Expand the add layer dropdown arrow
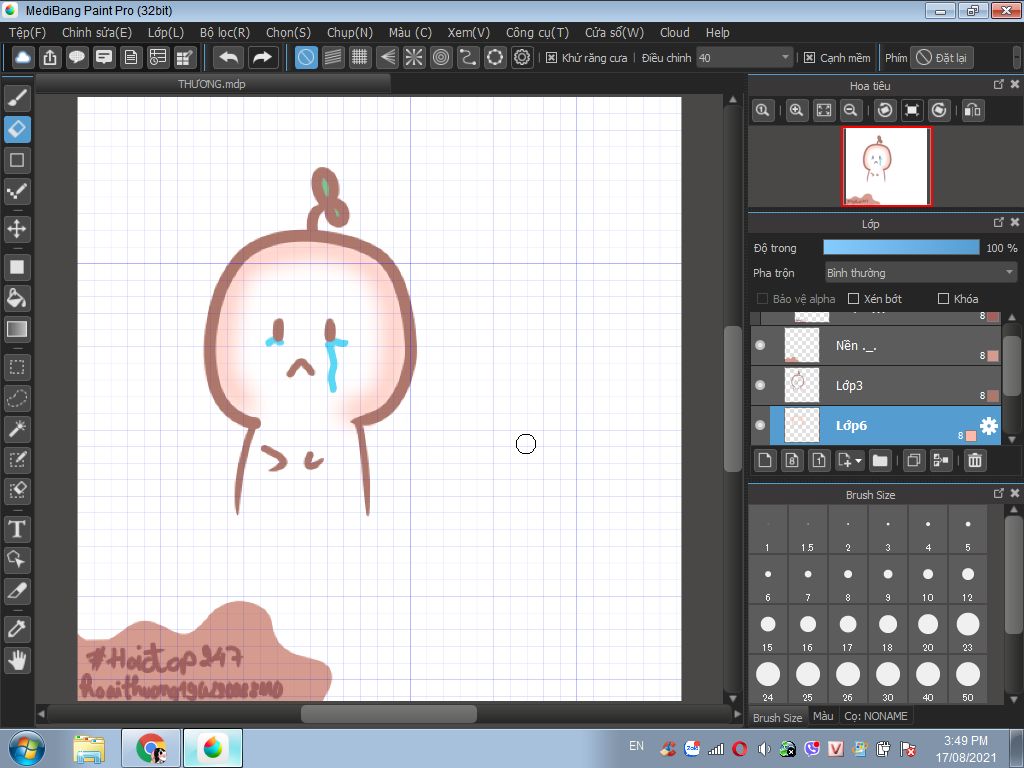 [x=858, y=460]
